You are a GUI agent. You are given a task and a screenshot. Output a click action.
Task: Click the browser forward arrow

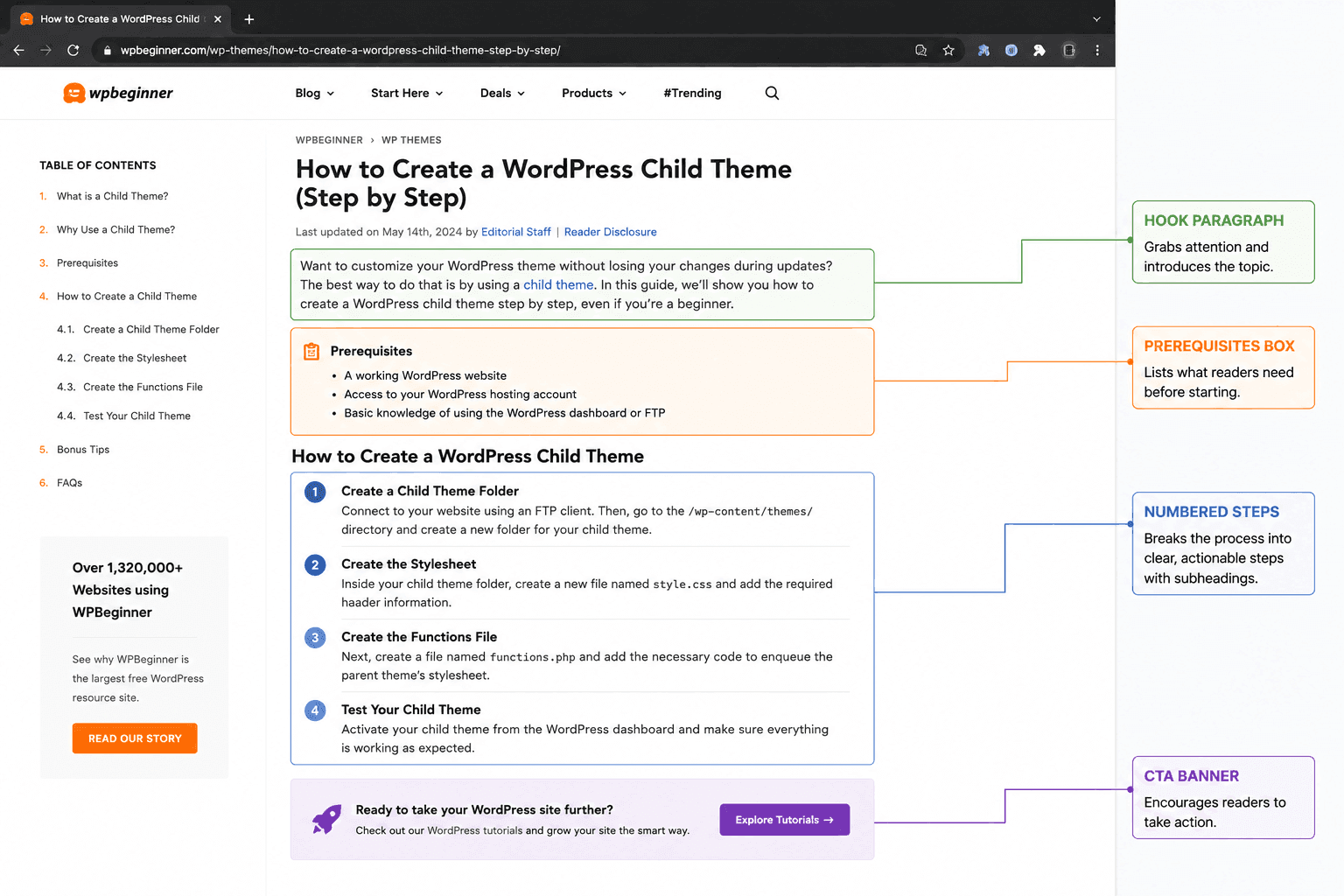(x=45, y=50)
